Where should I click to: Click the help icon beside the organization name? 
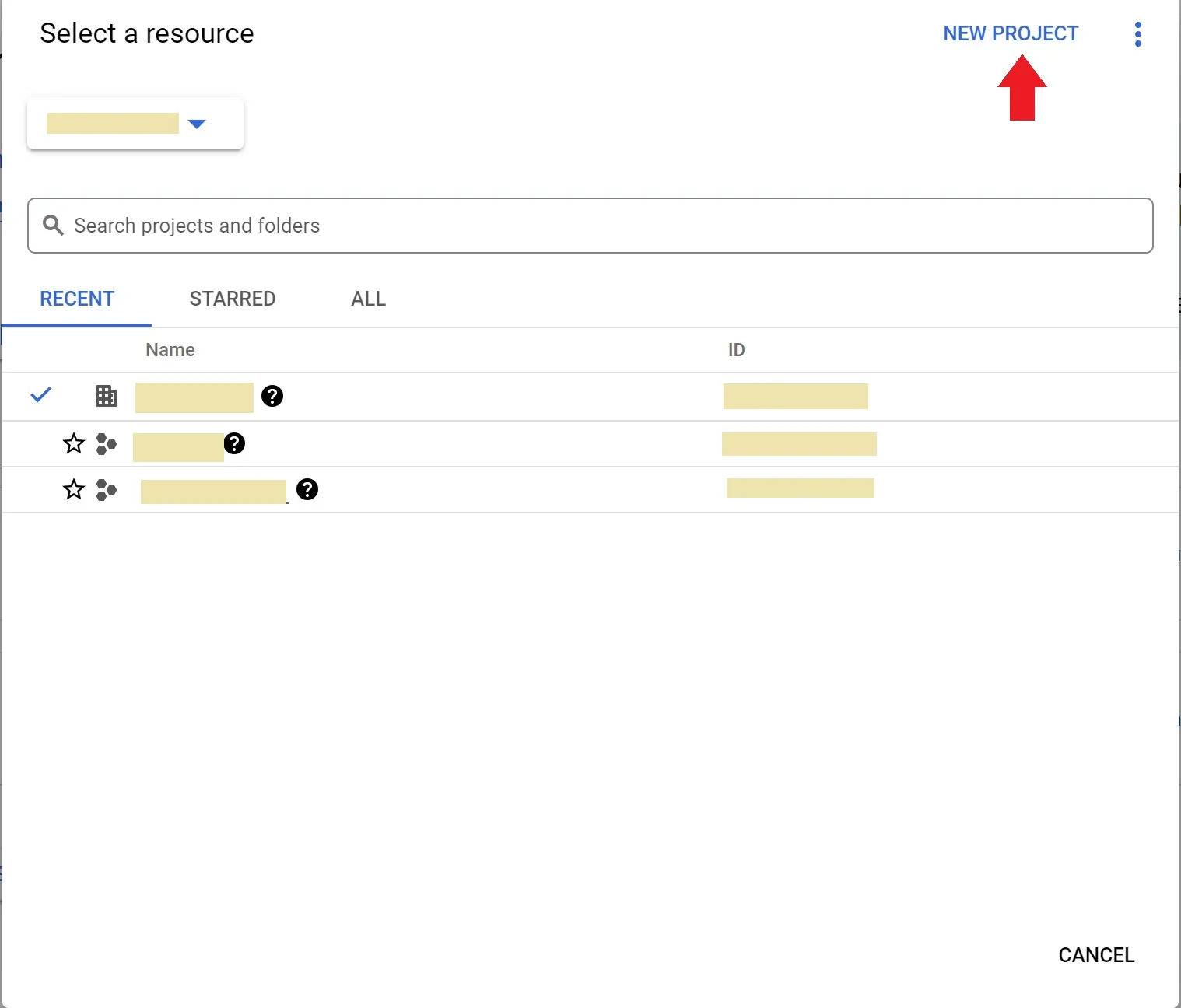(272, 396)
